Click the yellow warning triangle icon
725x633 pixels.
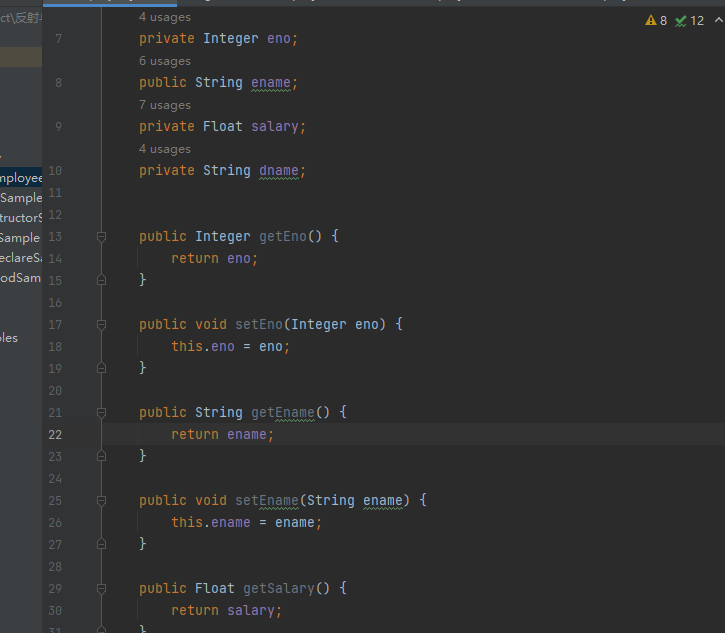(x=651, y=20)
